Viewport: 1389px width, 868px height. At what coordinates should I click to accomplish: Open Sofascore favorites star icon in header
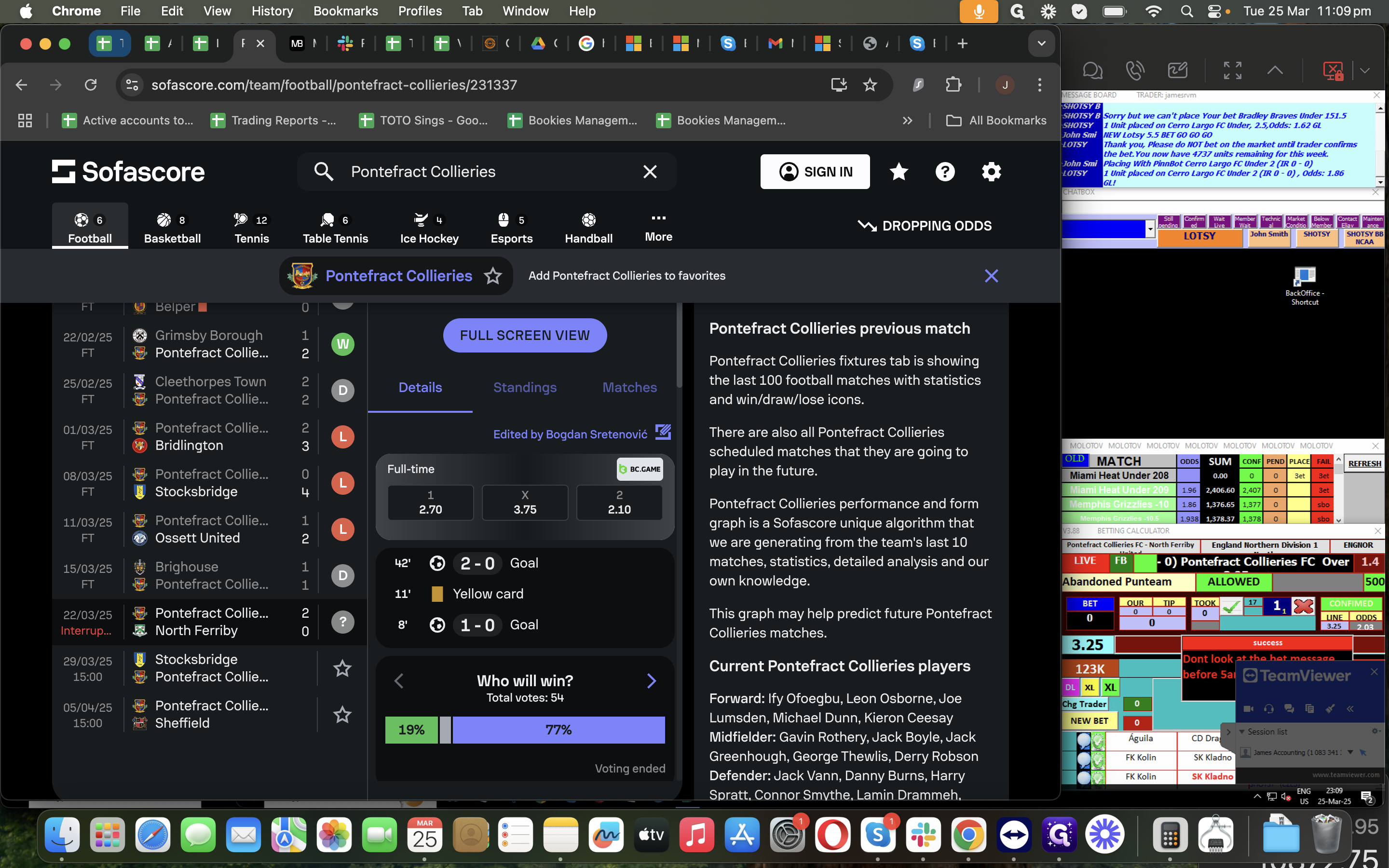[x=898, y=172]
